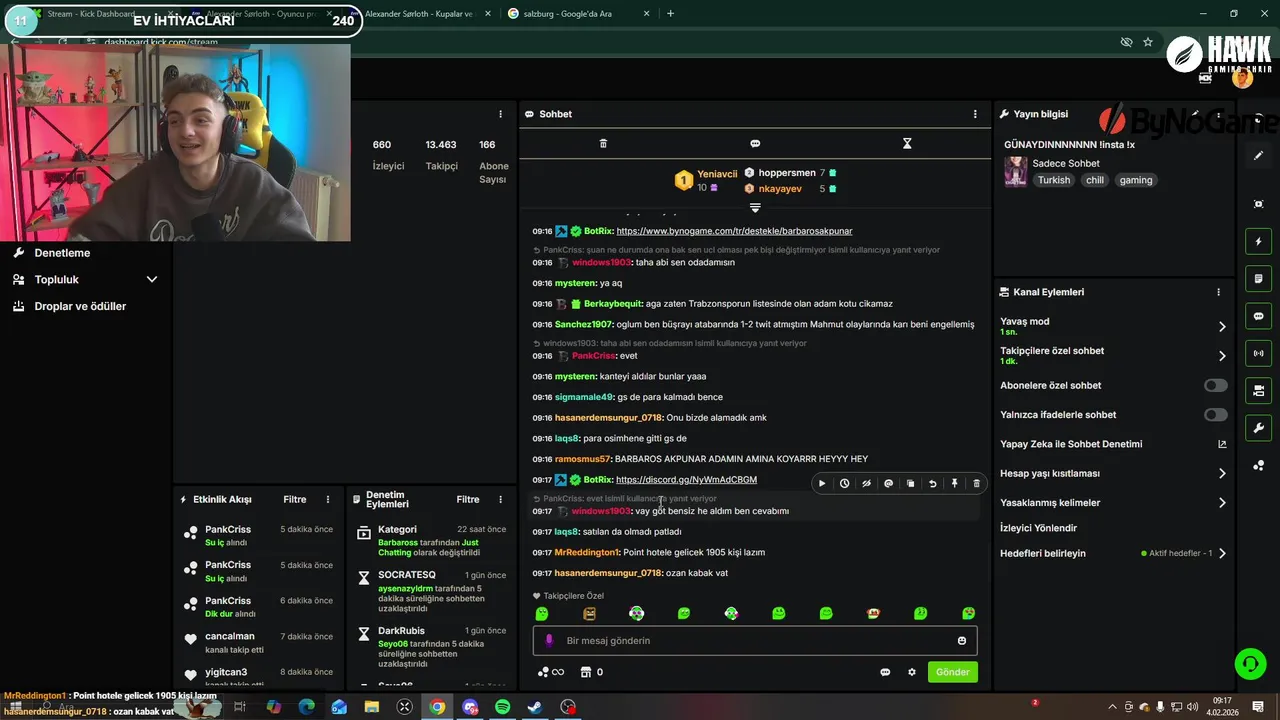Open Denetim Eylemleri three-dot menu

[x=500, y=499]
